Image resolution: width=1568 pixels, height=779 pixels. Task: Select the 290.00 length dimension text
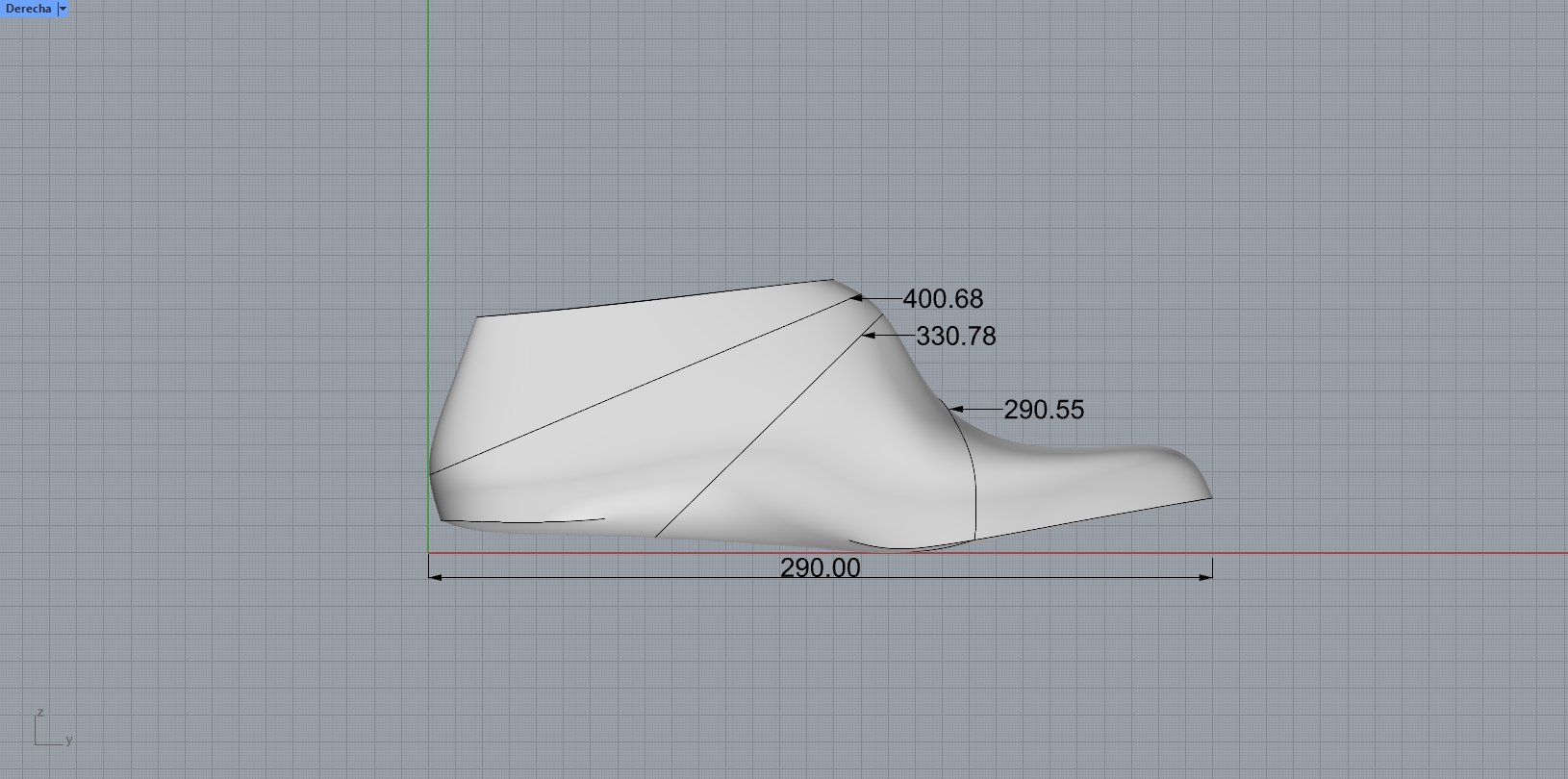(x=820, y=568)
